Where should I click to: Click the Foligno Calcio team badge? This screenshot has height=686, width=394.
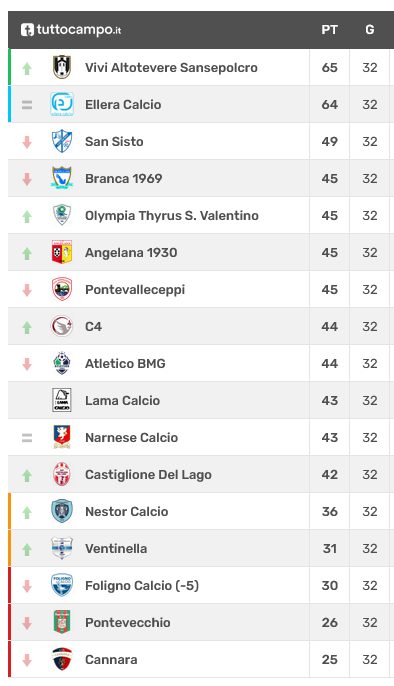62,585
